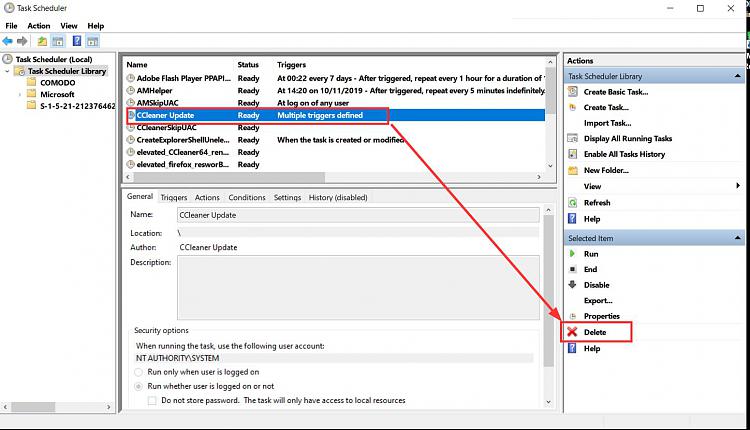
Task: Open the File menu
Action: pyautogui.click(x=11, y=26)
